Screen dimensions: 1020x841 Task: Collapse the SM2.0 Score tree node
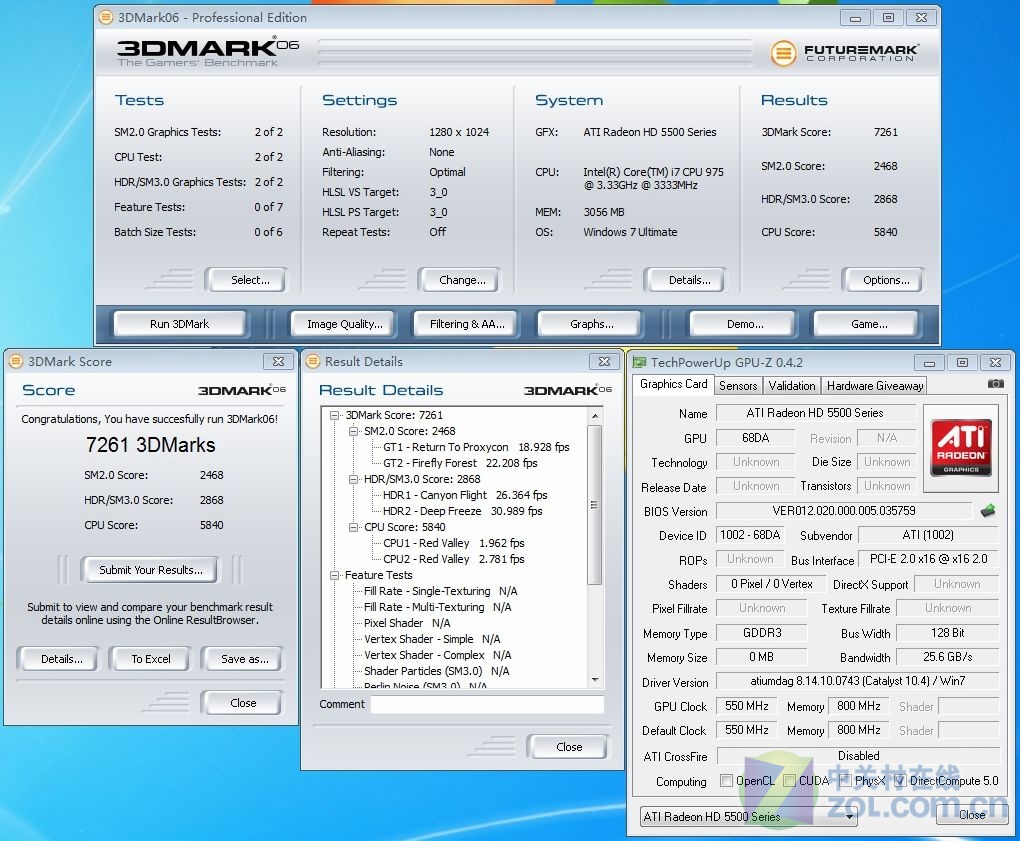[354, 431]
